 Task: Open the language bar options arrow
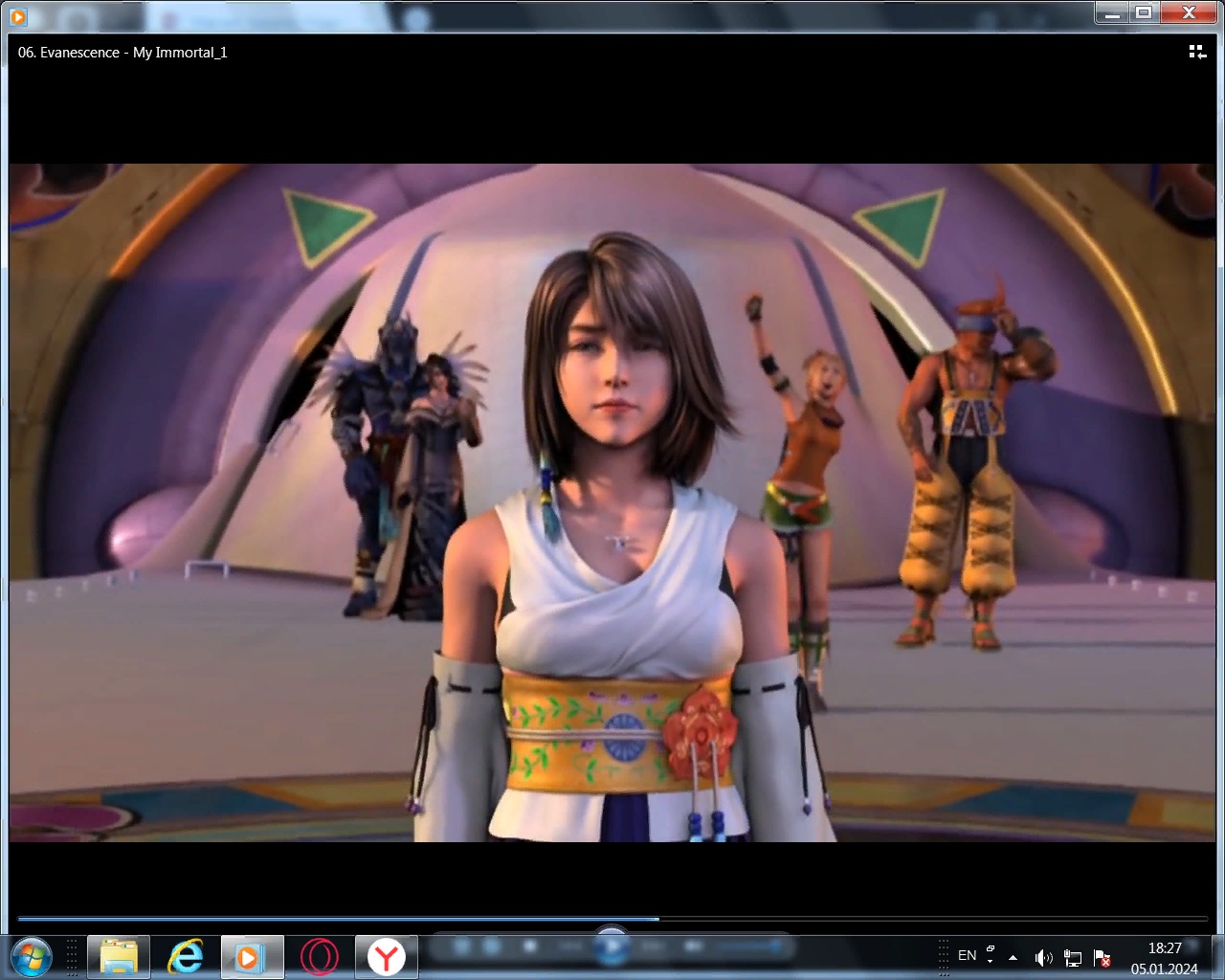(991, 961)
